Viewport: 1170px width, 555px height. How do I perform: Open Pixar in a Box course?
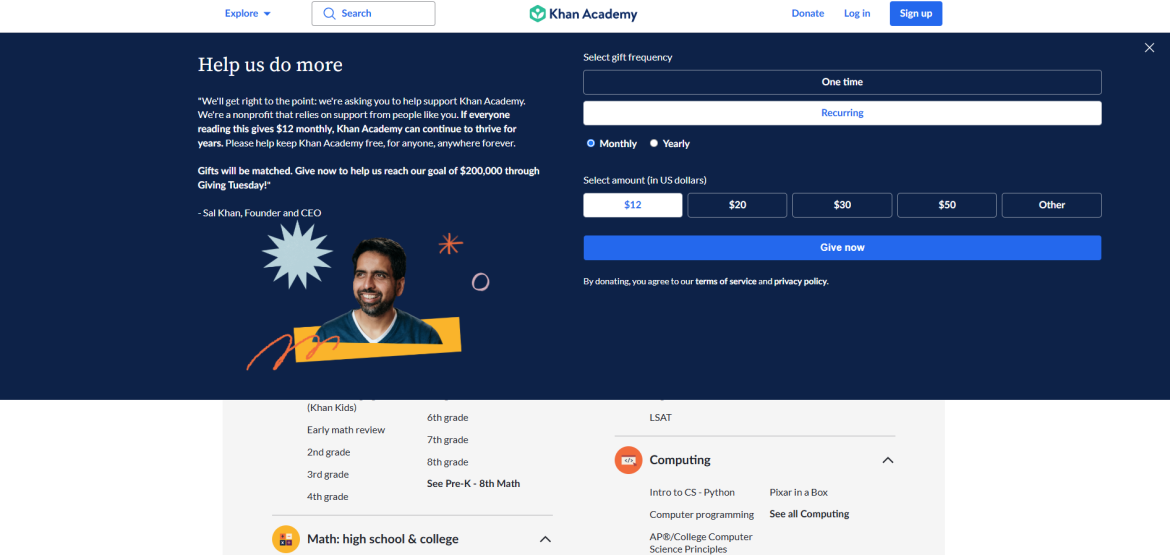pos(798,492)
